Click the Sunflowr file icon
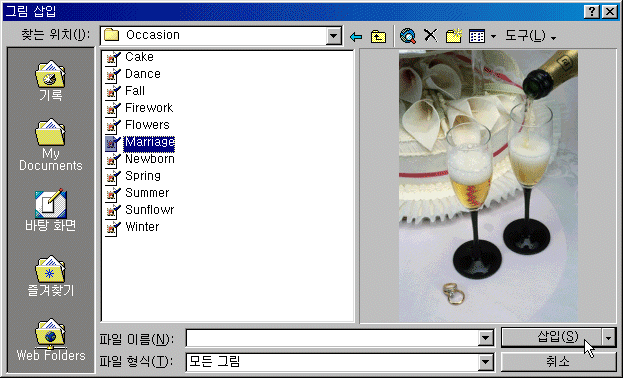 click(x=113, y=211)
